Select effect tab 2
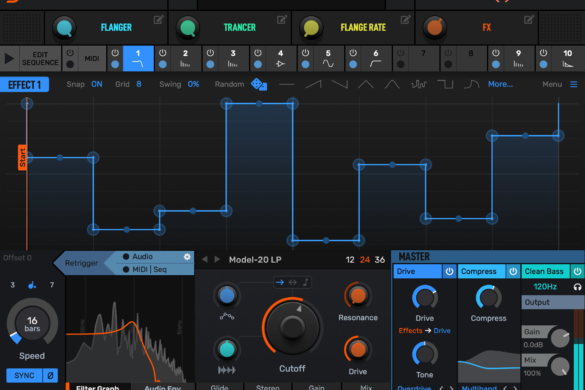This screenshot has width=585, height=390. (185, 59)
